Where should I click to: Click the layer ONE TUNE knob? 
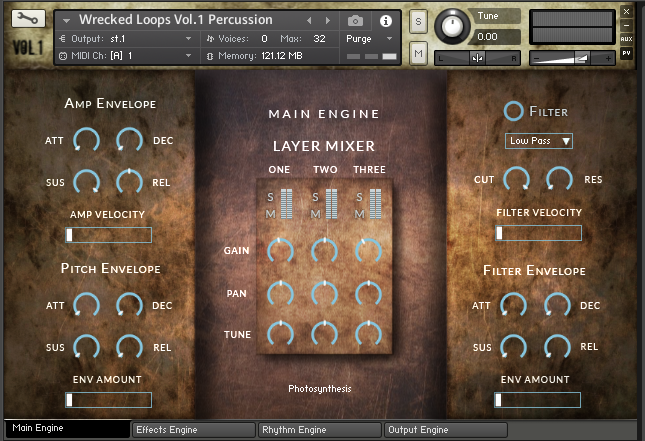point(281,334)
